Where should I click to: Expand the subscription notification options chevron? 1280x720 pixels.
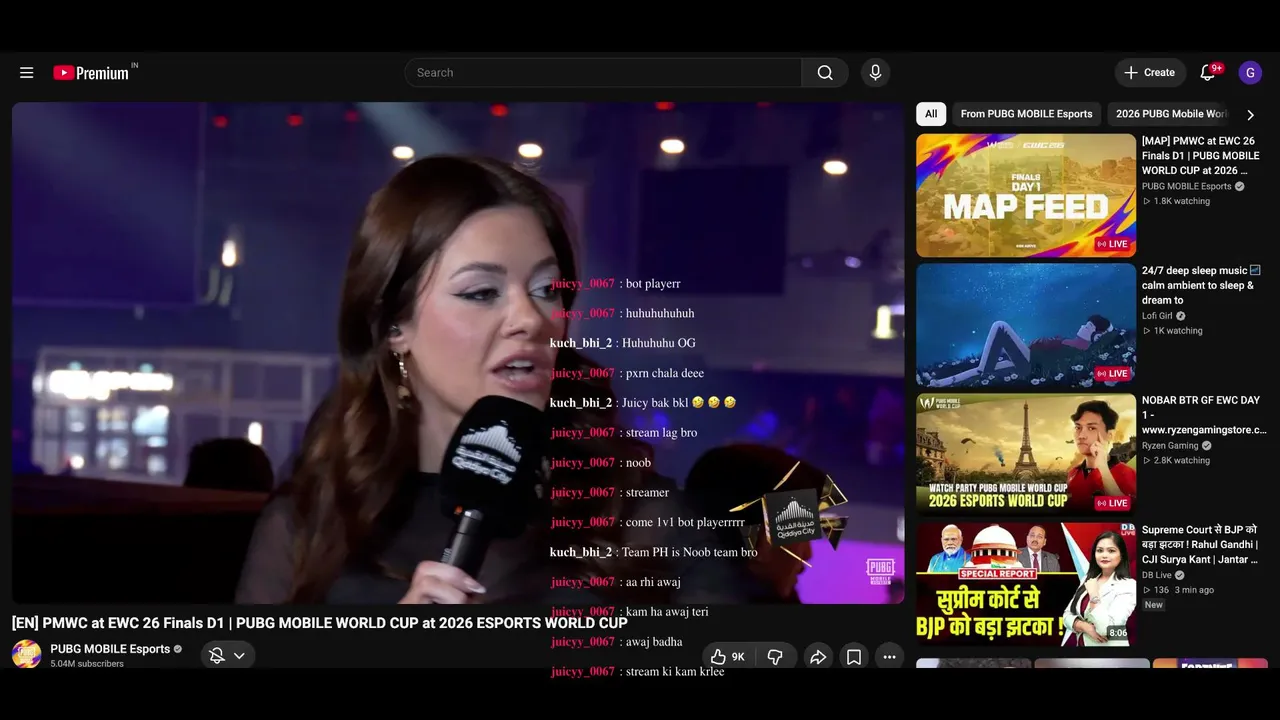click(x=239, y=656)
